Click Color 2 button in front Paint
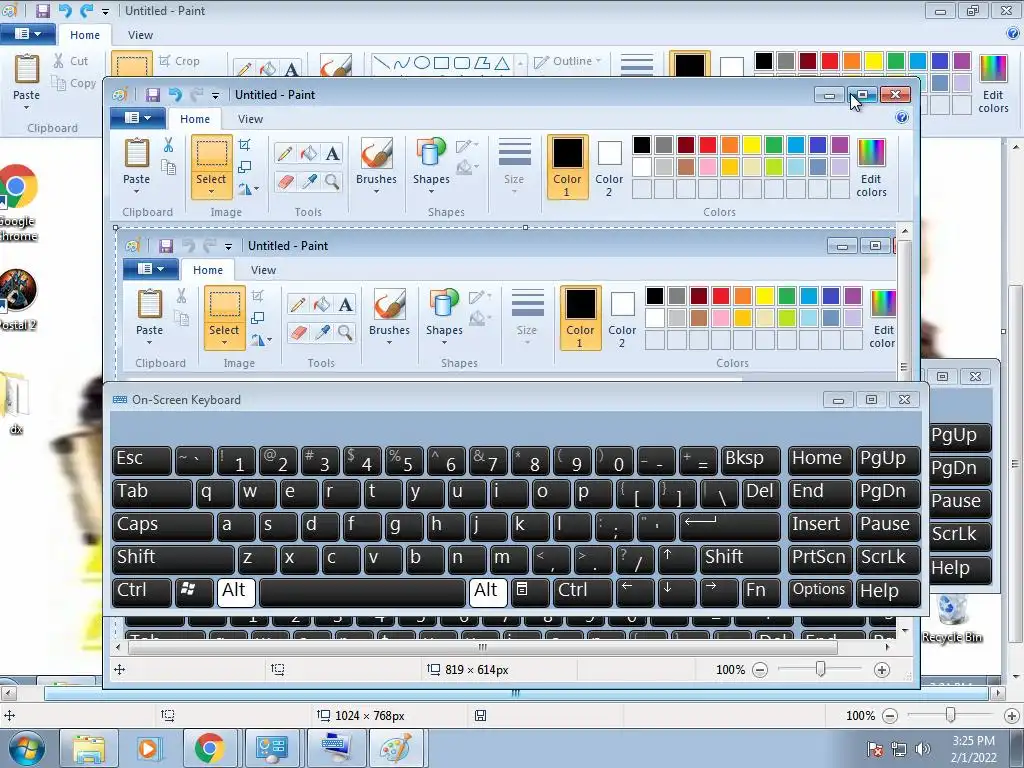 [x=609, y=167]
